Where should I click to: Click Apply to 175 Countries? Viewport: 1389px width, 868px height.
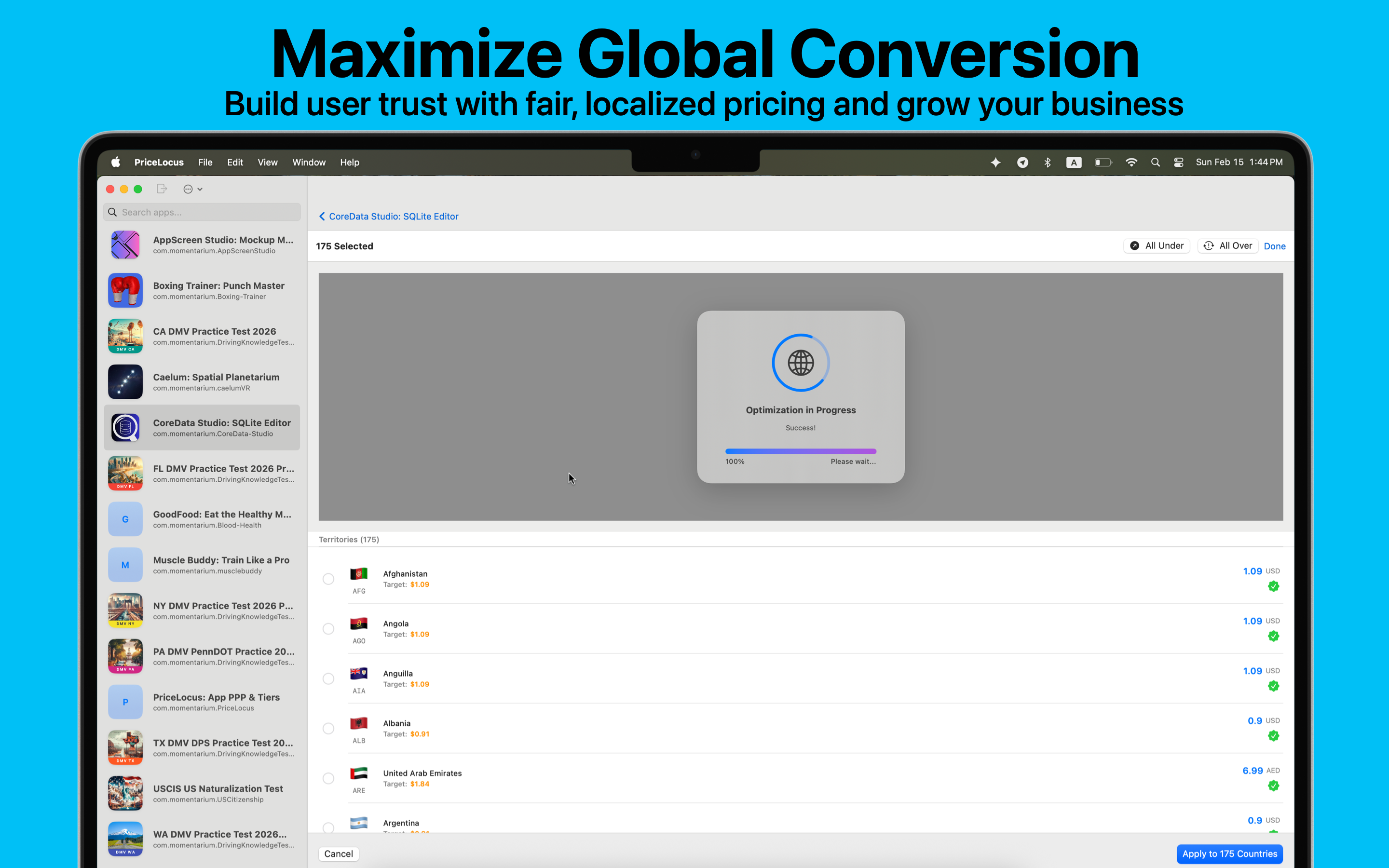1229,854
